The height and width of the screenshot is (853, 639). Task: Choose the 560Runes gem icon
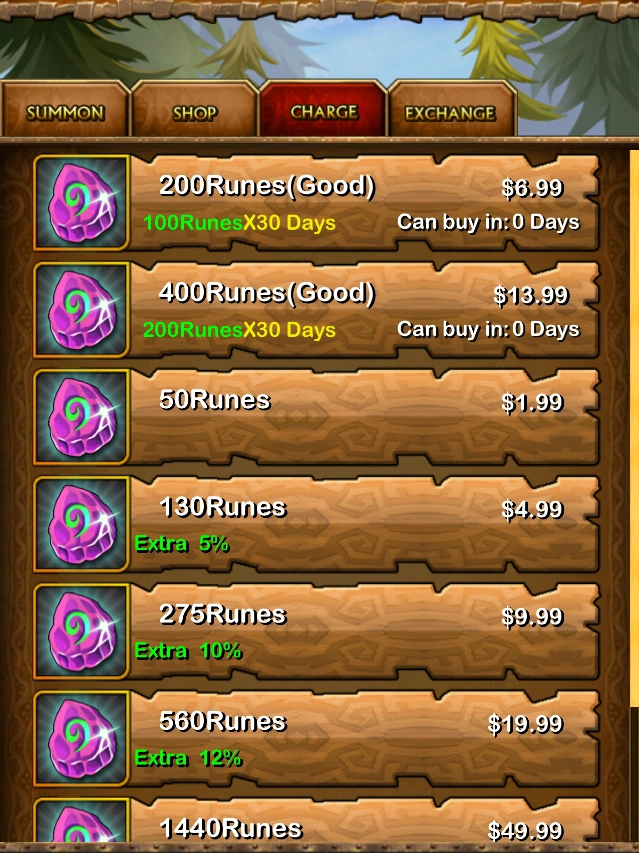point(81,739)
